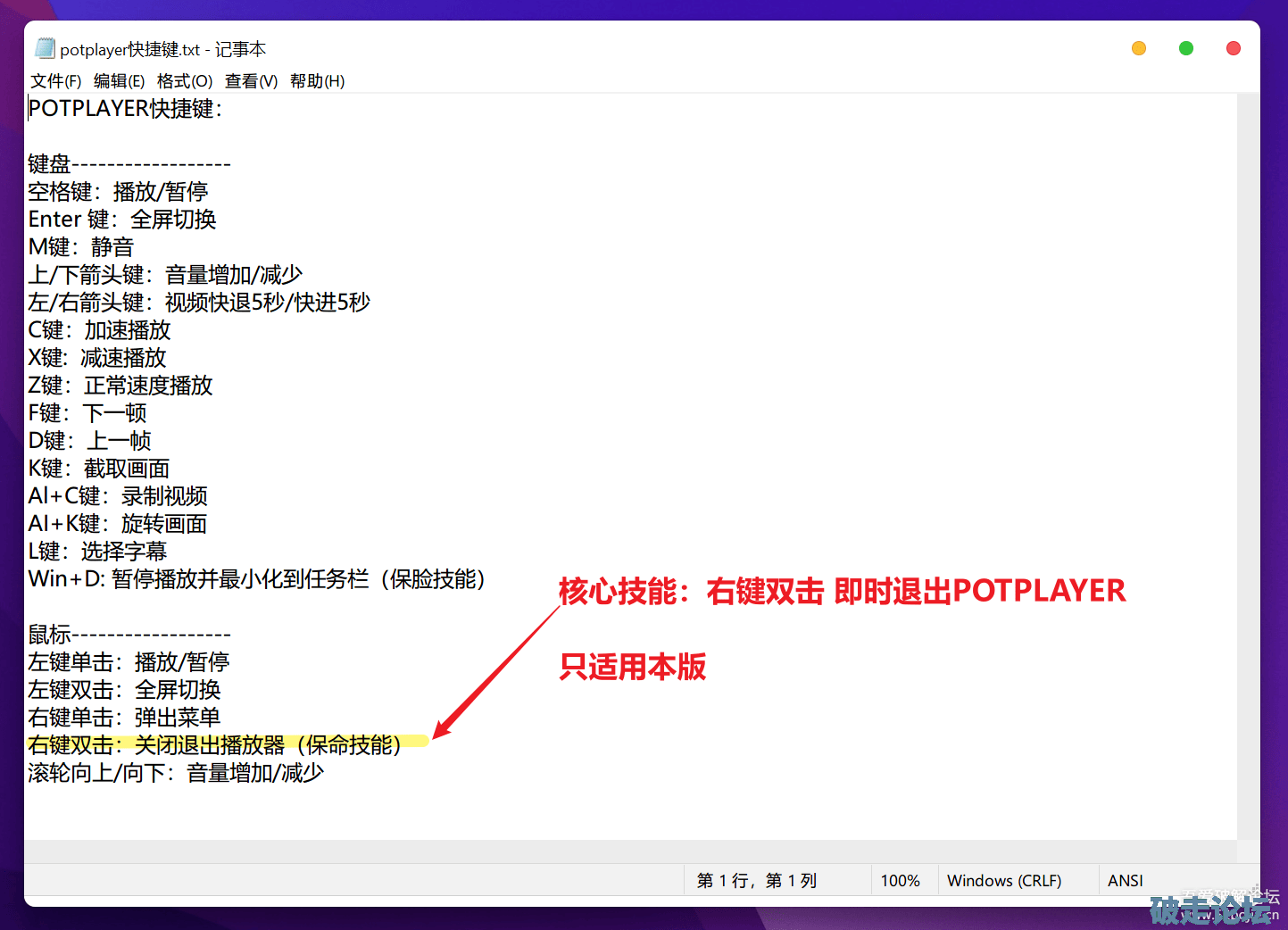The image size is (1288, 930).
Task: Click the 第 1 行, 第 1 列 status
Action: pos(756,881)
